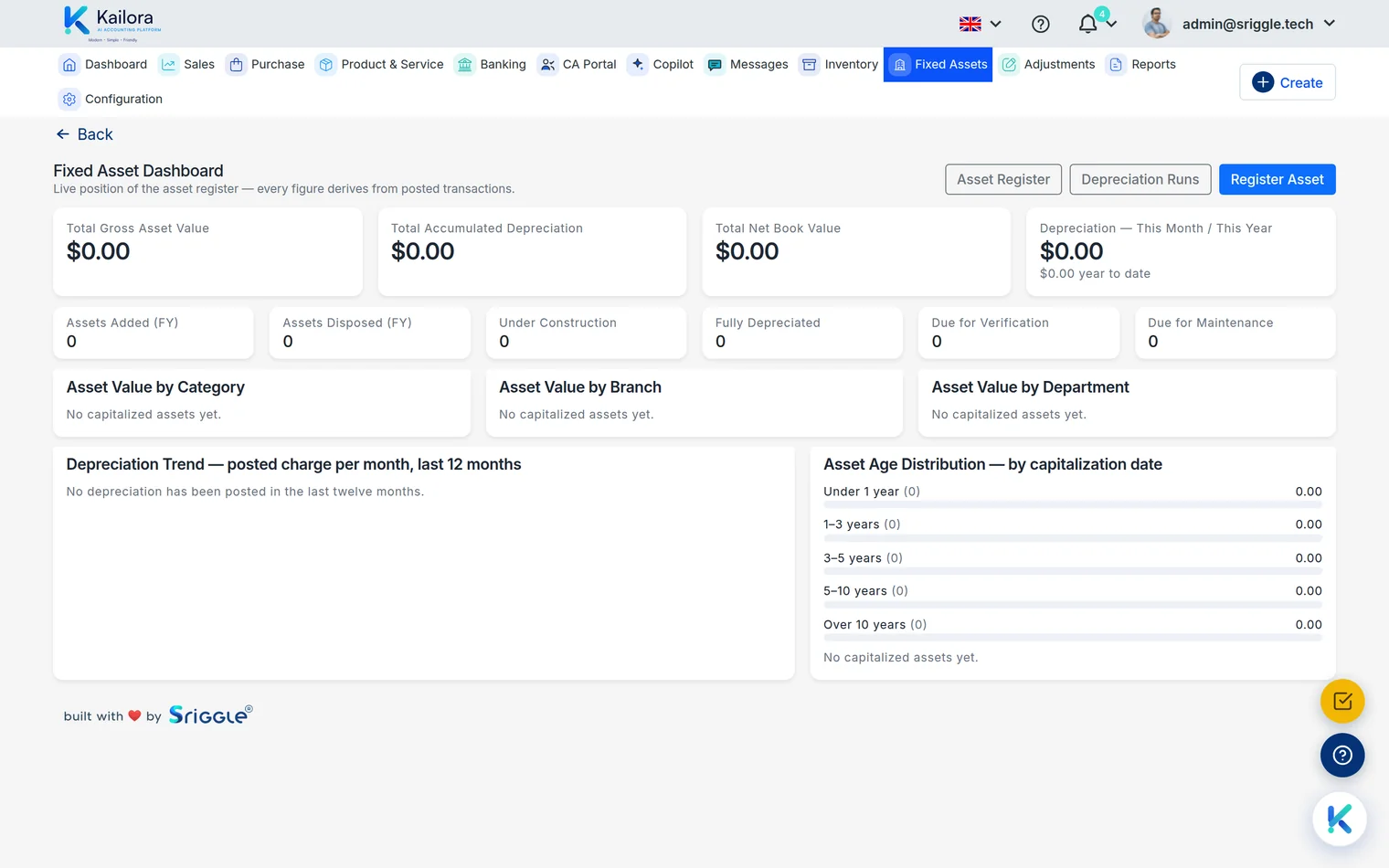Click the Configuration gear icon

(69, 100)
